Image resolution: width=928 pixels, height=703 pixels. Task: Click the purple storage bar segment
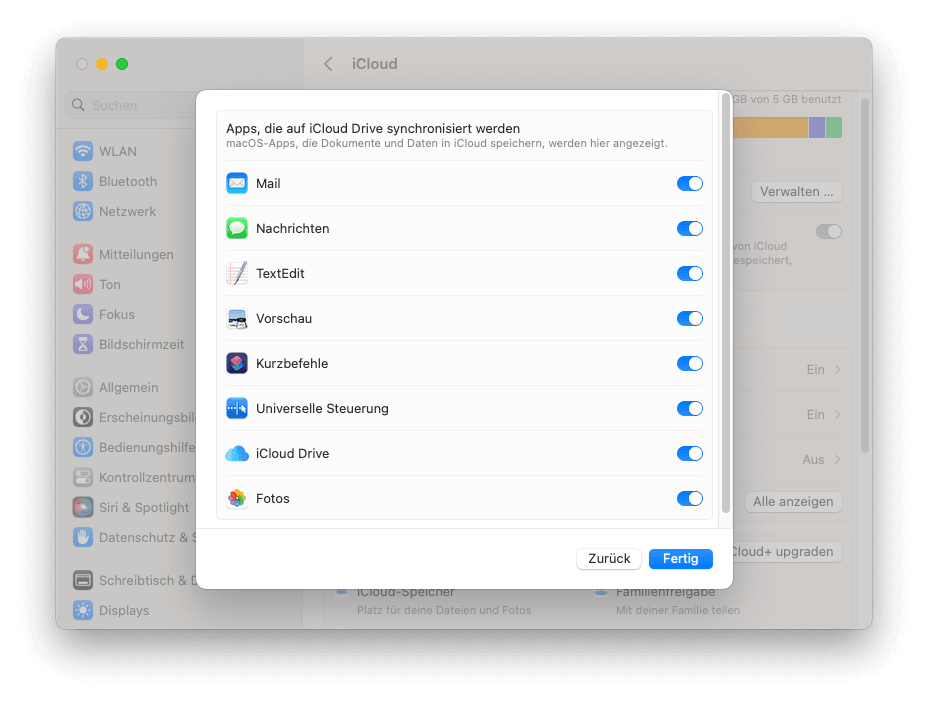pyautogui.click(x=817, y=127)
